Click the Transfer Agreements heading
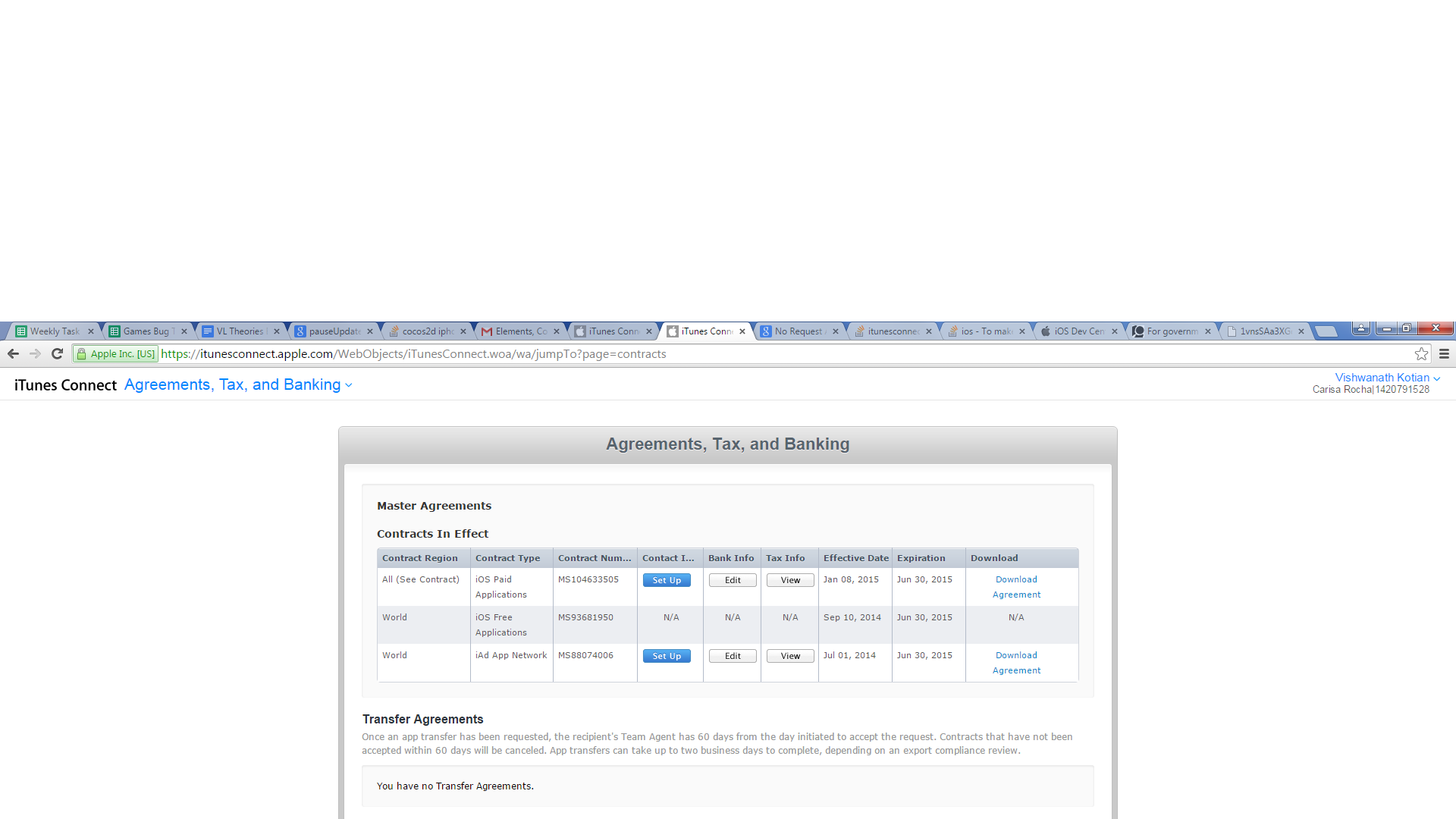Screen dimensions: 1456x819 click(x=422, y=719)
